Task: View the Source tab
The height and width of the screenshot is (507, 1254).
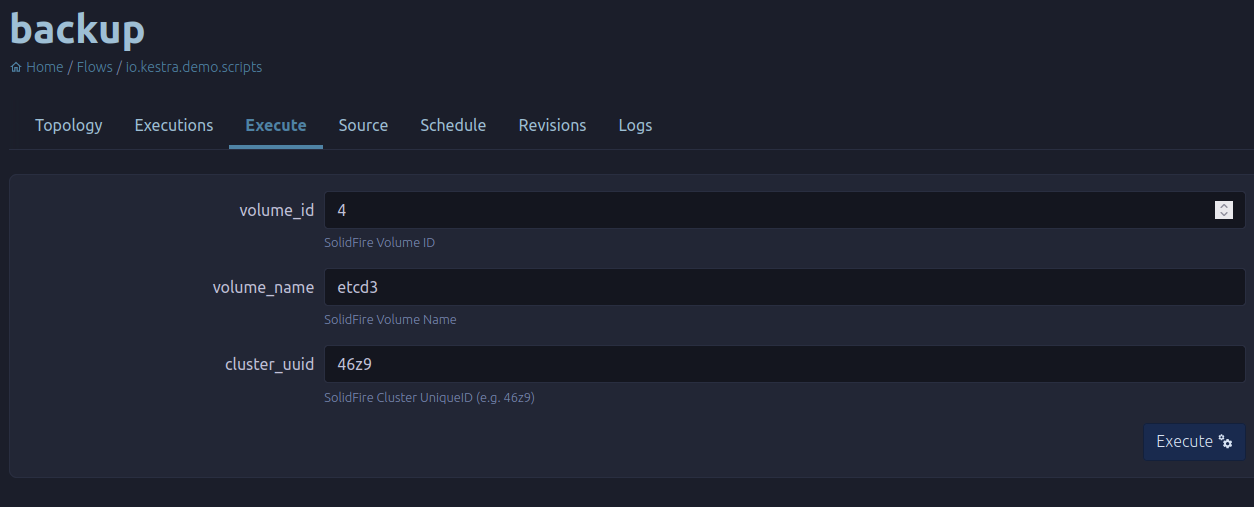Action: point(363,125)
